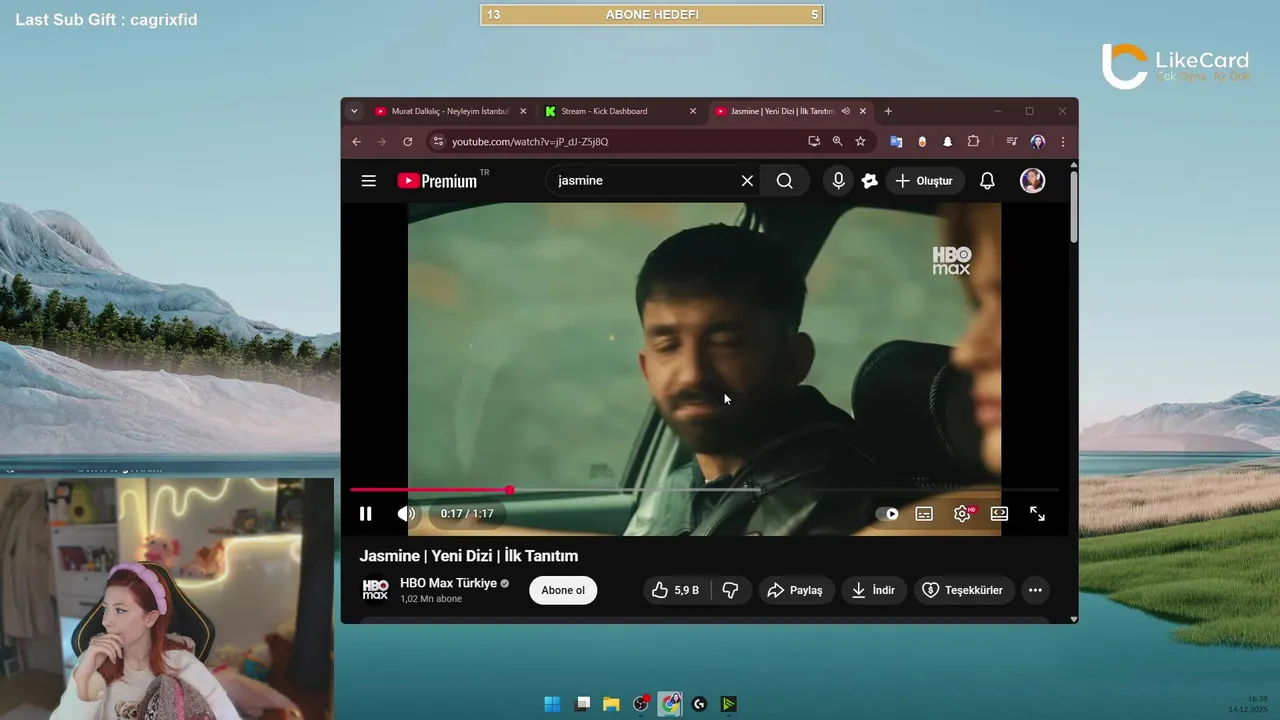Toggle autoplay switch in player
1280x720 pixels.
coord(887,514)
